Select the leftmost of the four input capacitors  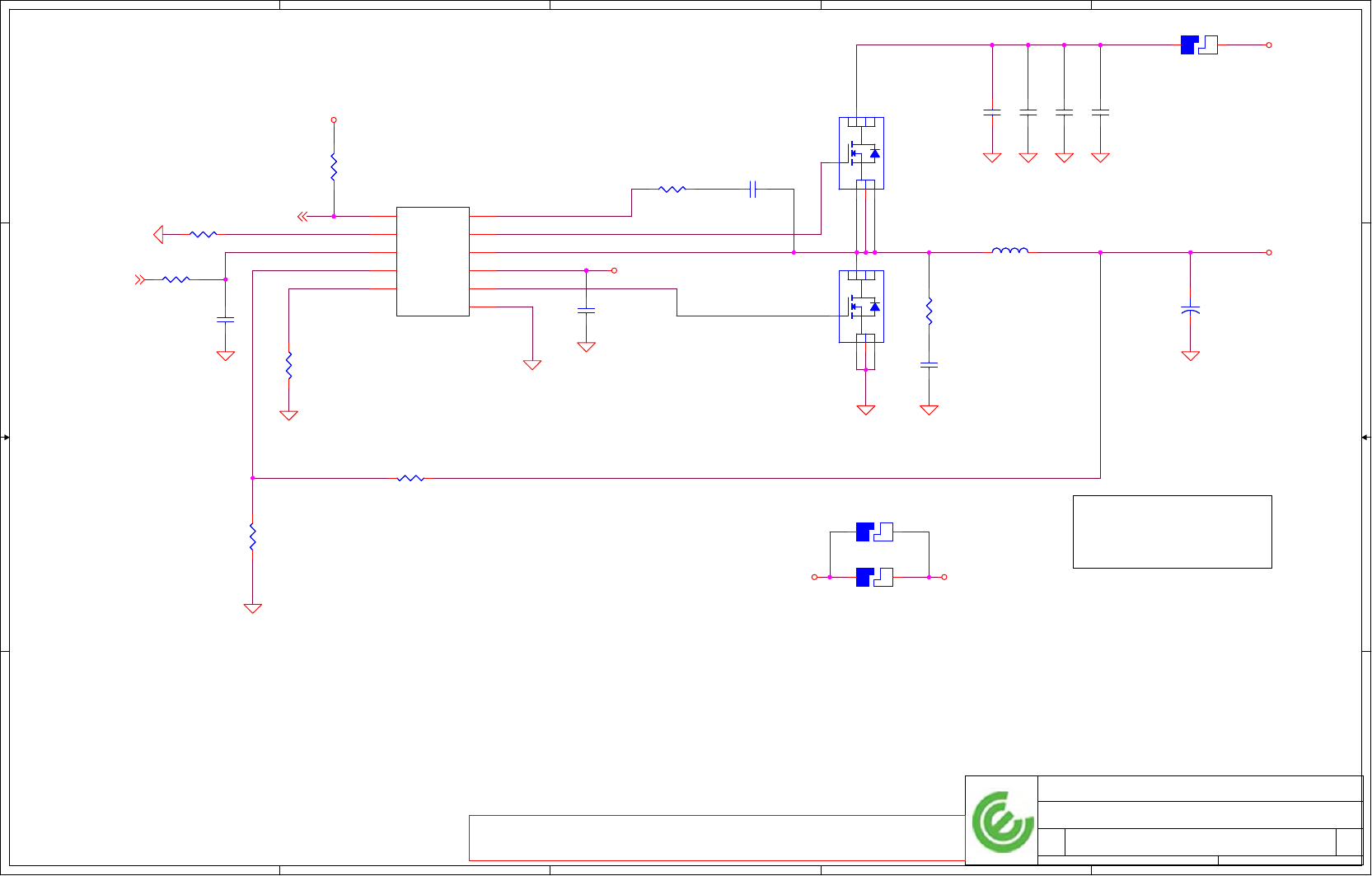(992, 111)
